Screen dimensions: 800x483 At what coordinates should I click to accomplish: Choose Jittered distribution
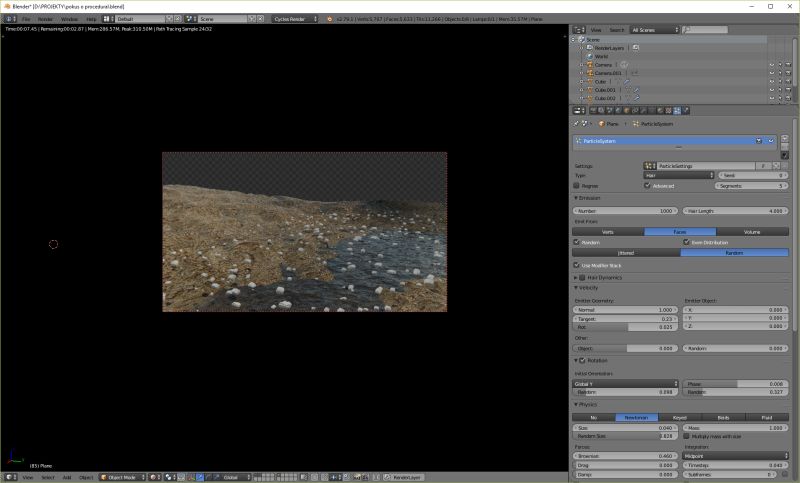click(627, 253)
